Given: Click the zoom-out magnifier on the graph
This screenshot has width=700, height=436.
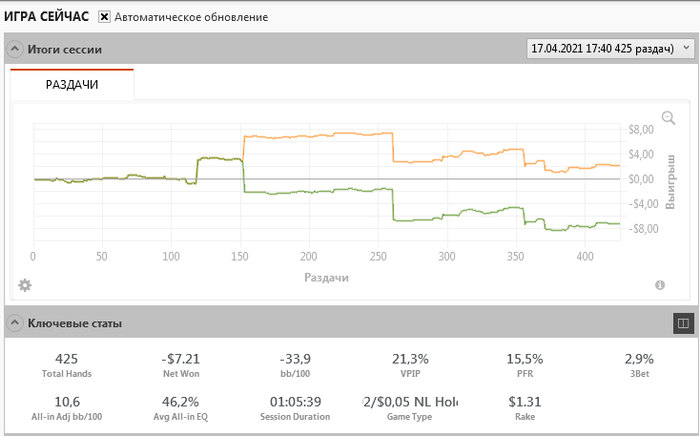Looking at the screenshot, I should [669, 118].
